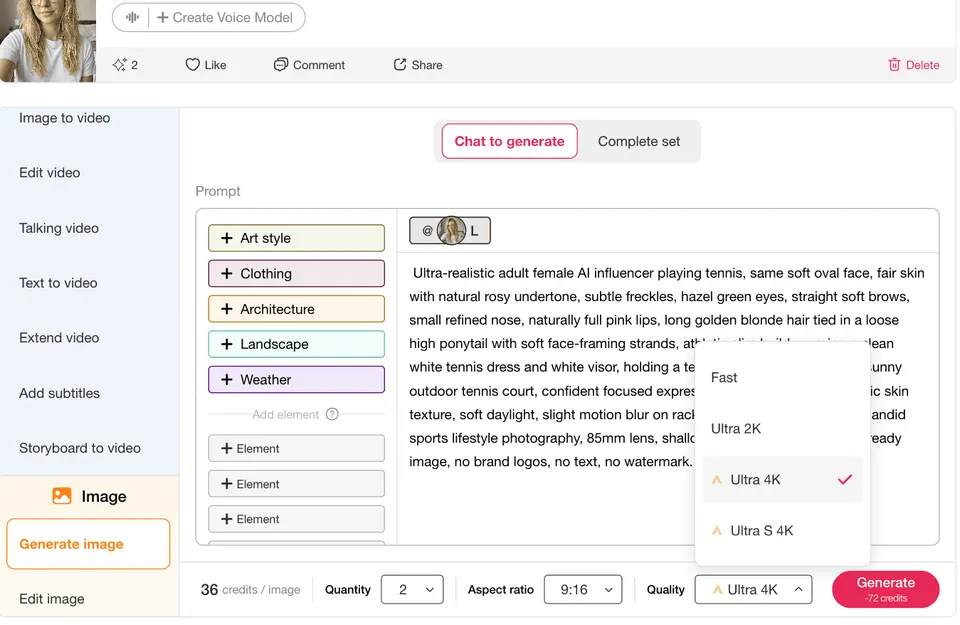This screenshot has height=625, width=960.
Task: Choose Fast quality option
Action: tap(782, 378)
